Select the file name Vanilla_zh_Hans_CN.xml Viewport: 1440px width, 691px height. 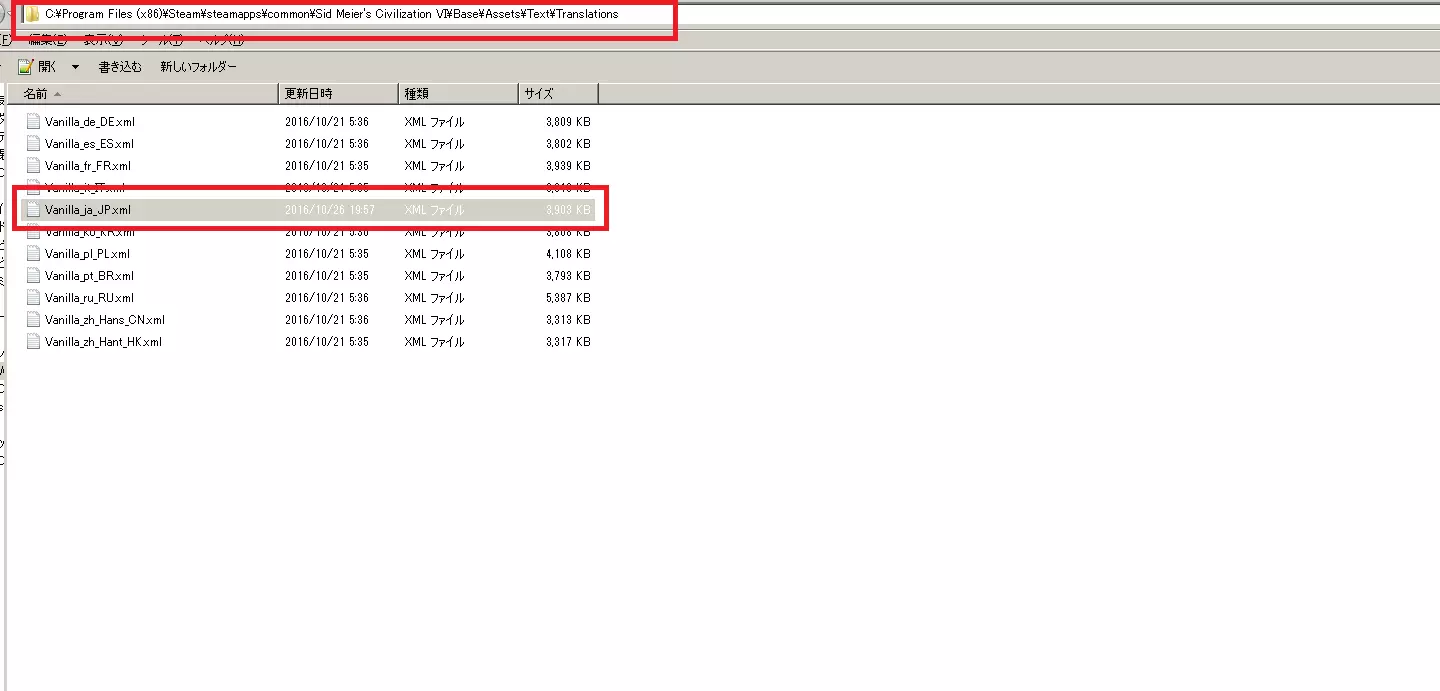pos(105,319)
